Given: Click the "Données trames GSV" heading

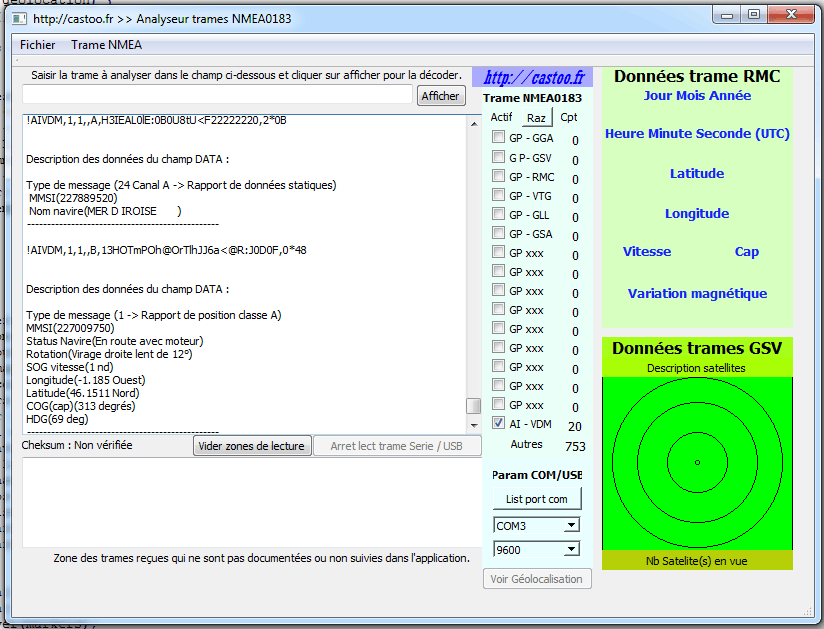Looking at the screenshot, I should (x=697, y=348).
